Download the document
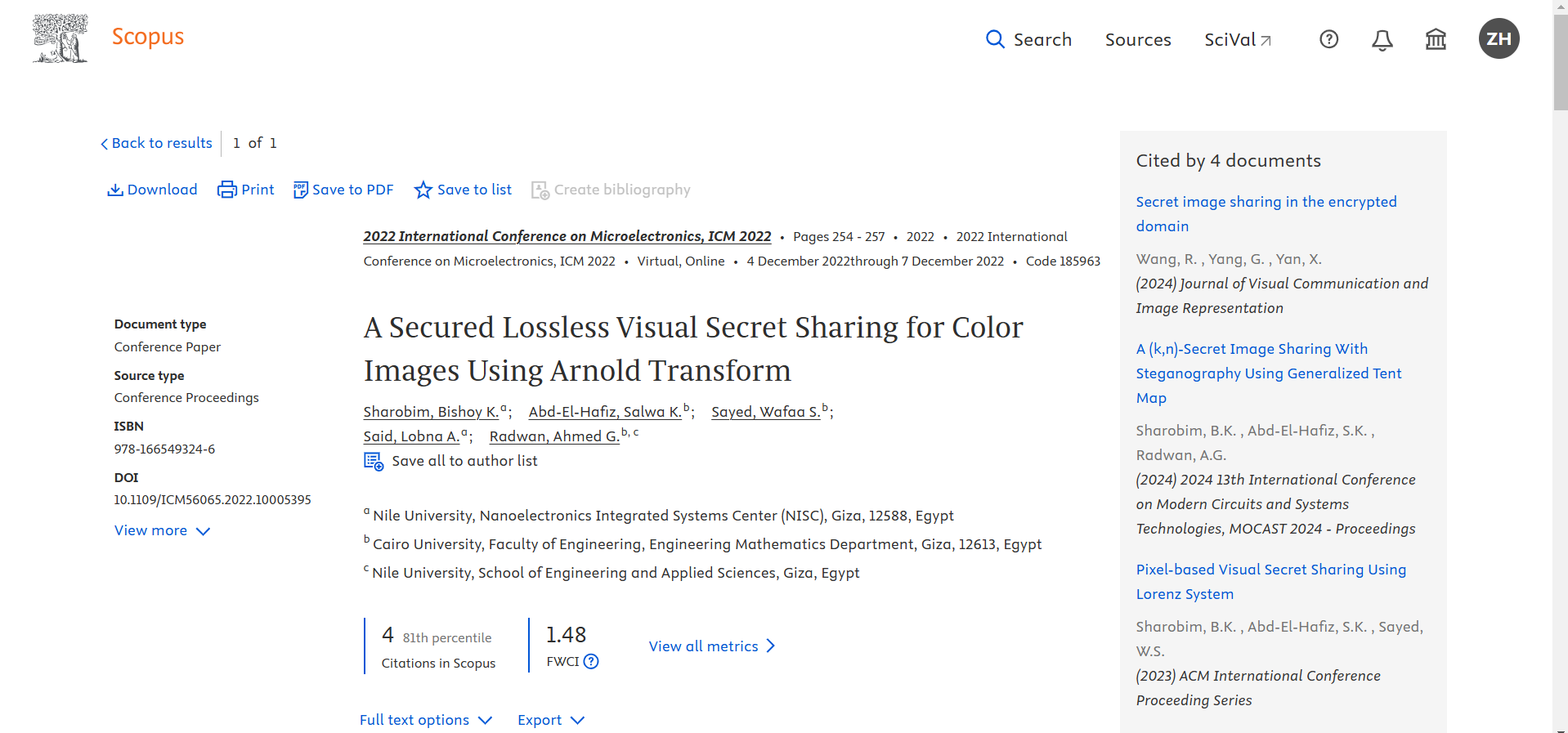1568x733 pixels. pyautogui.click(x=152, y=190)
